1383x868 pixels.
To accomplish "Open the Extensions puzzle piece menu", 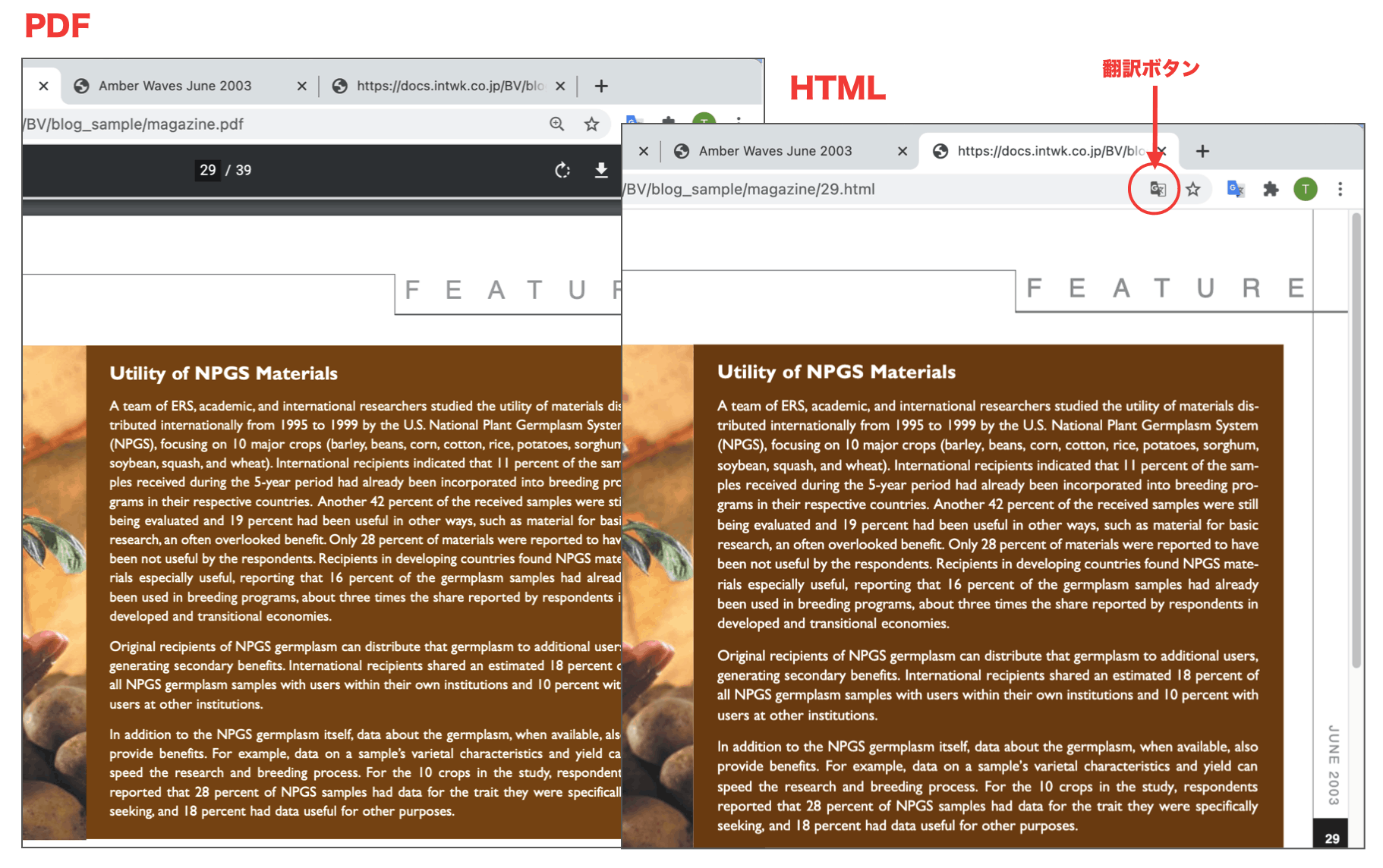I will point(1271,189).
